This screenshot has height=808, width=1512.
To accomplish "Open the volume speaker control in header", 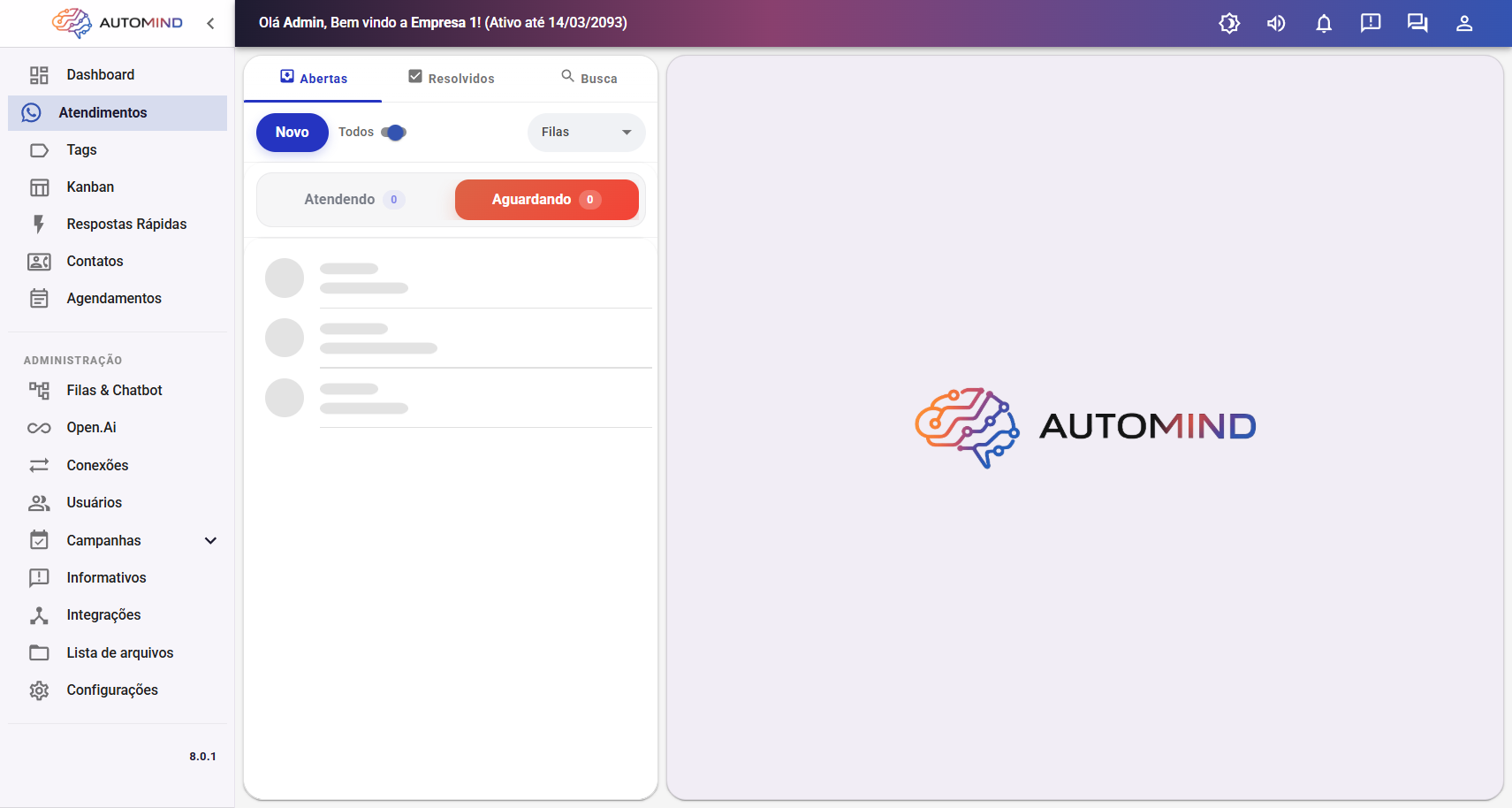I will (x=1276, y=23).
